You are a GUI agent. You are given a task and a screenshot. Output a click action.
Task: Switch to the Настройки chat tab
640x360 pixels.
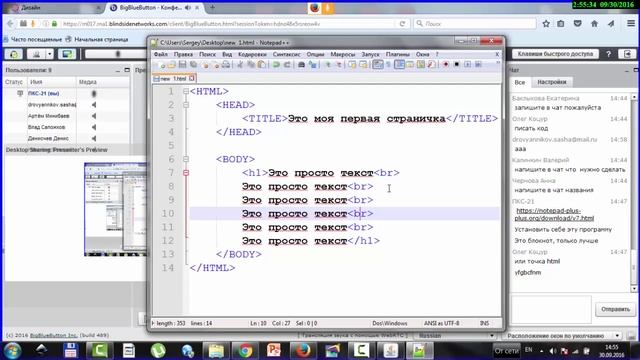(x=551, y=82)
